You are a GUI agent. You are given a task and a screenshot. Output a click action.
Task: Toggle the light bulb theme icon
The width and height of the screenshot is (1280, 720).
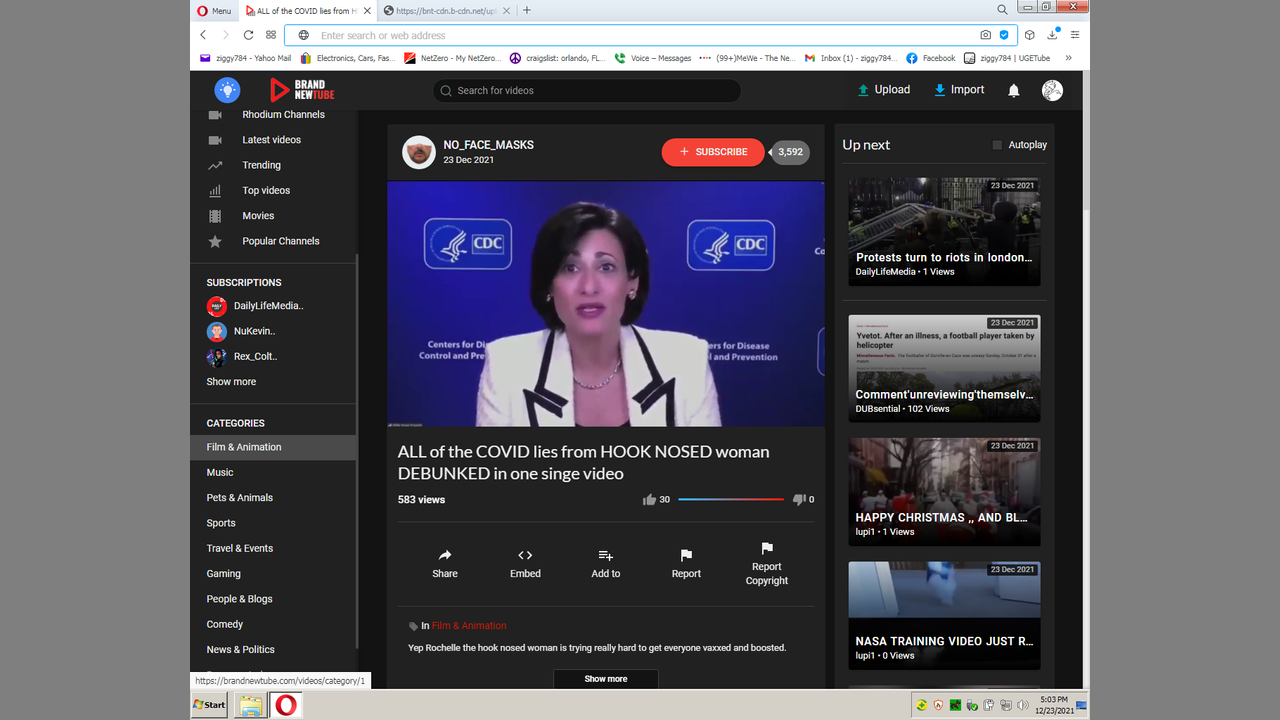(x=227, y=90)
